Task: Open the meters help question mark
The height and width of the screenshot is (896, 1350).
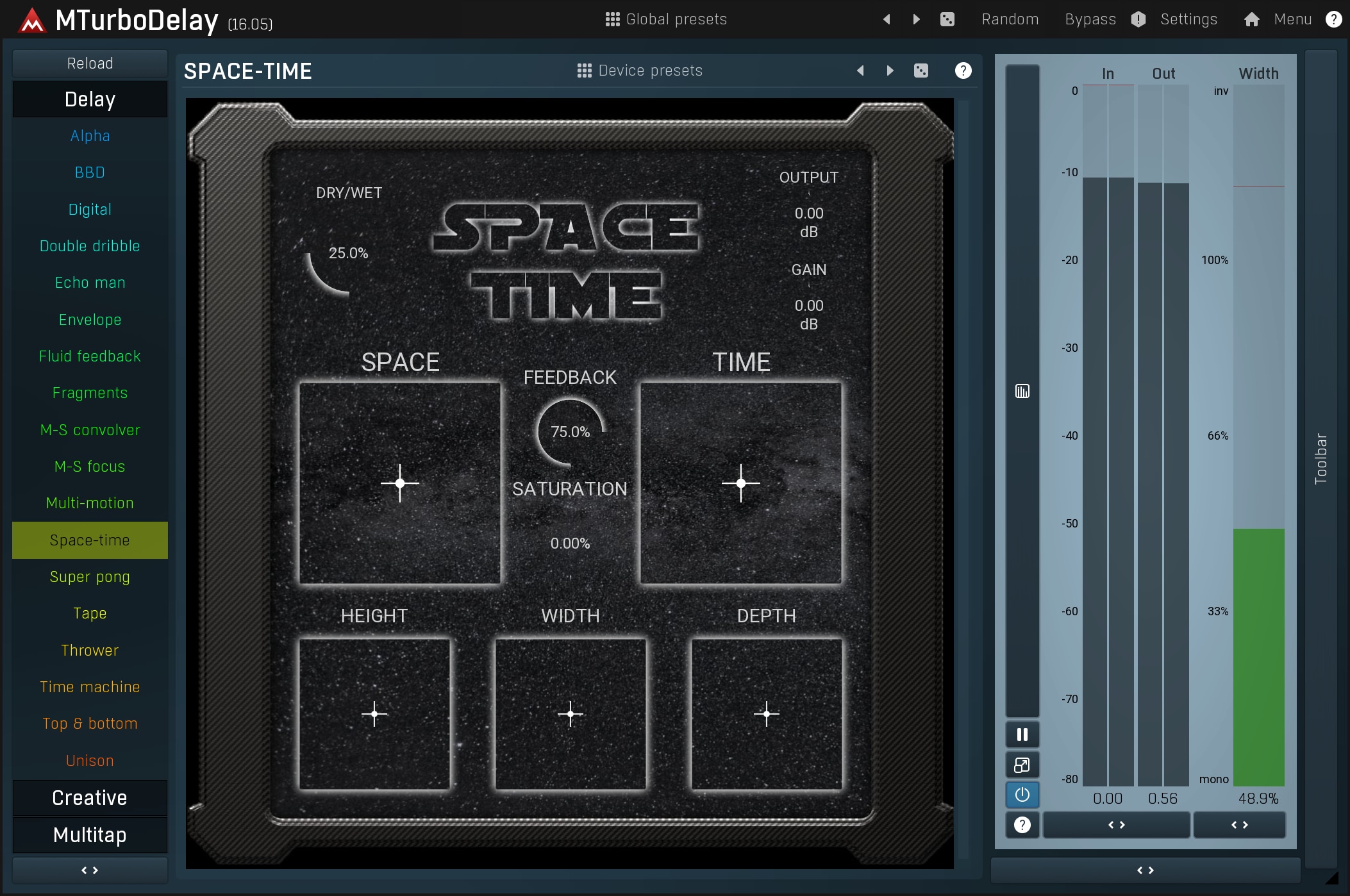Action: (1022, 825)
